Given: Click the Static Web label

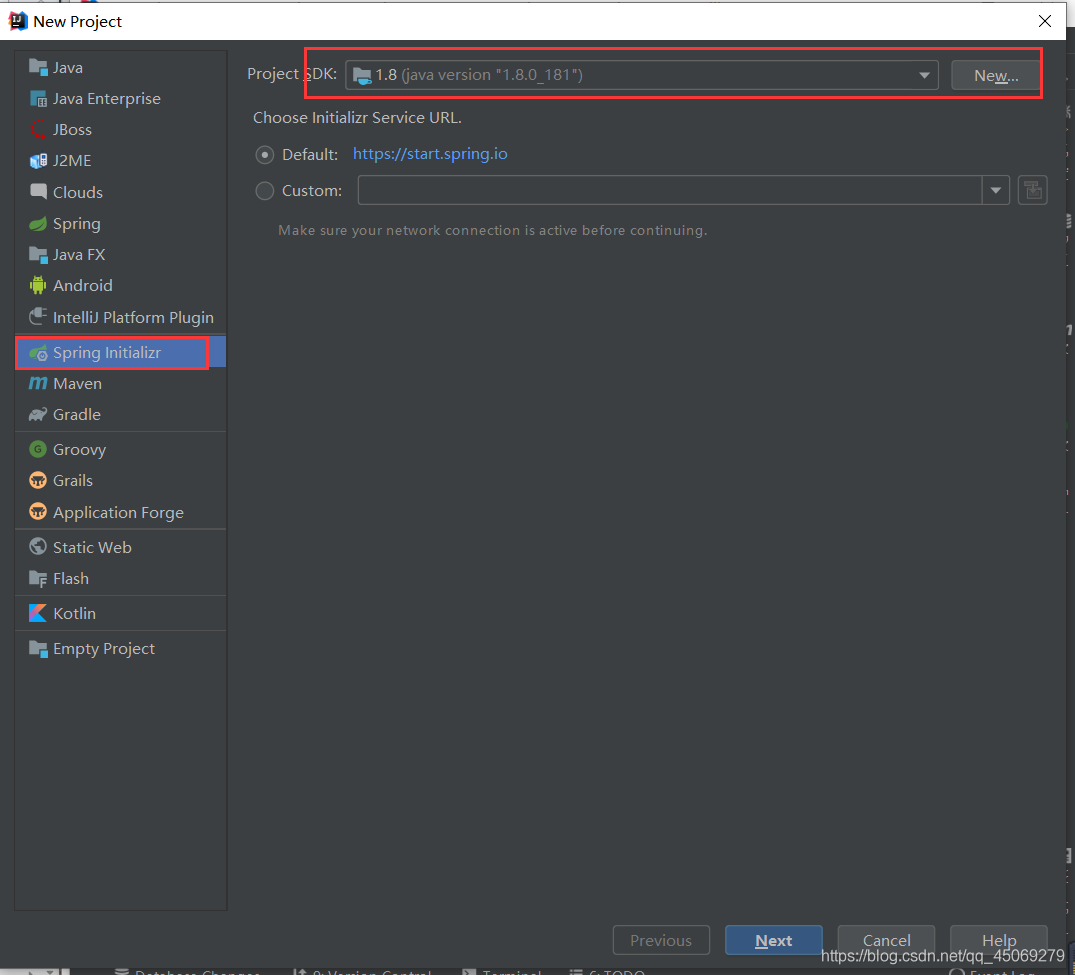Looking at the screenshot, I should 93,547.
